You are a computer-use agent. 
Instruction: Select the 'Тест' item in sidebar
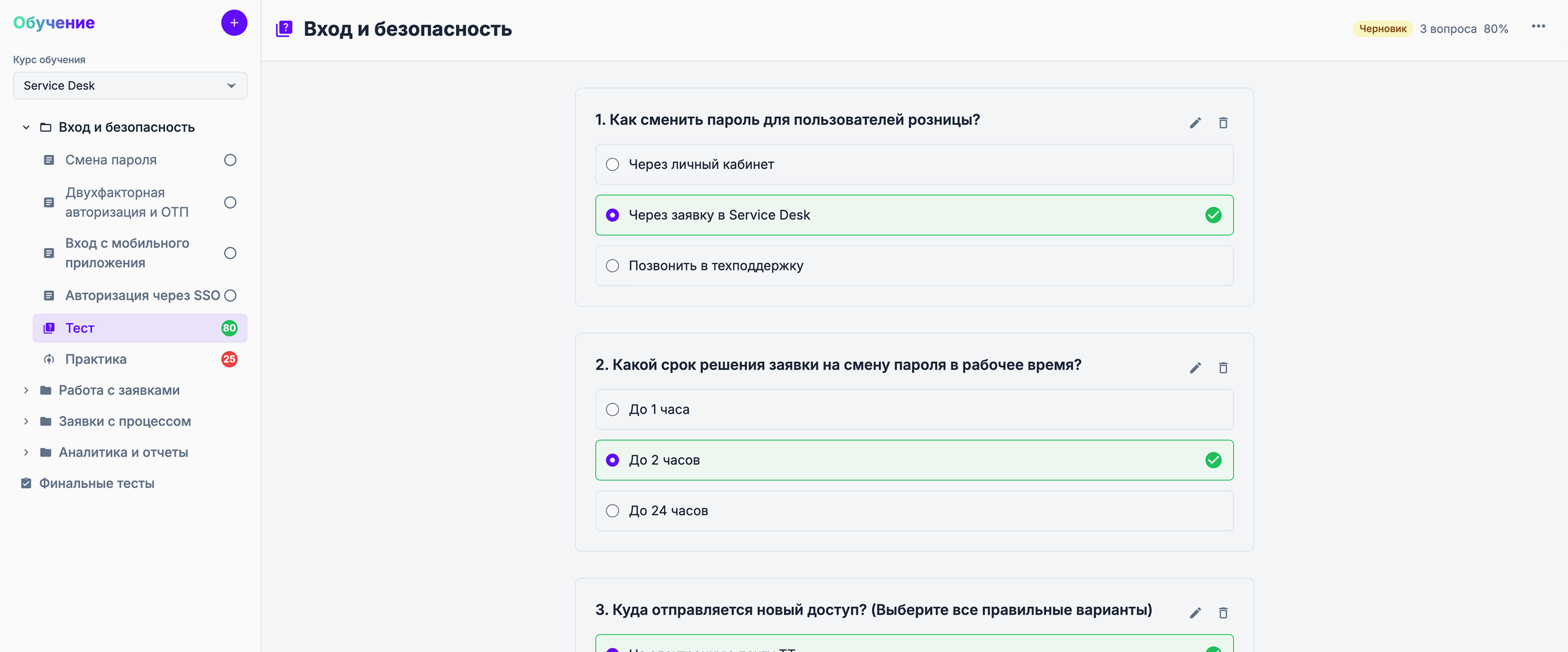pos(140,328)
